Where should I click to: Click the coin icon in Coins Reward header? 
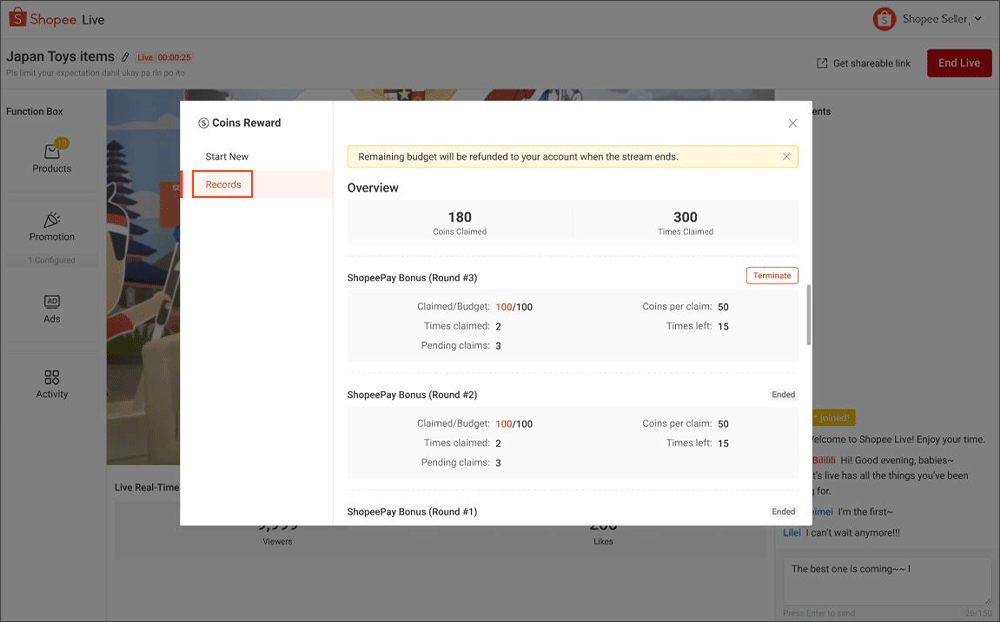(202, 122)
